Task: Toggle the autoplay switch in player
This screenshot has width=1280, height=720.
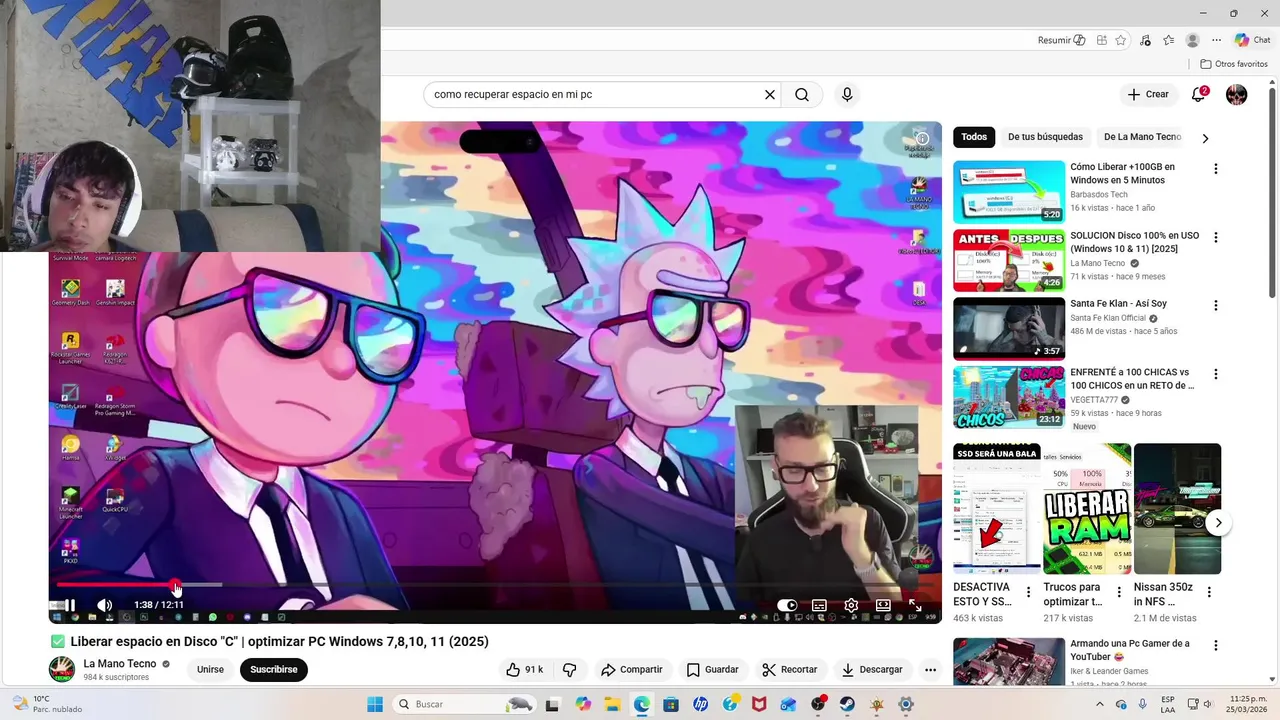Action: click(787, 605)
